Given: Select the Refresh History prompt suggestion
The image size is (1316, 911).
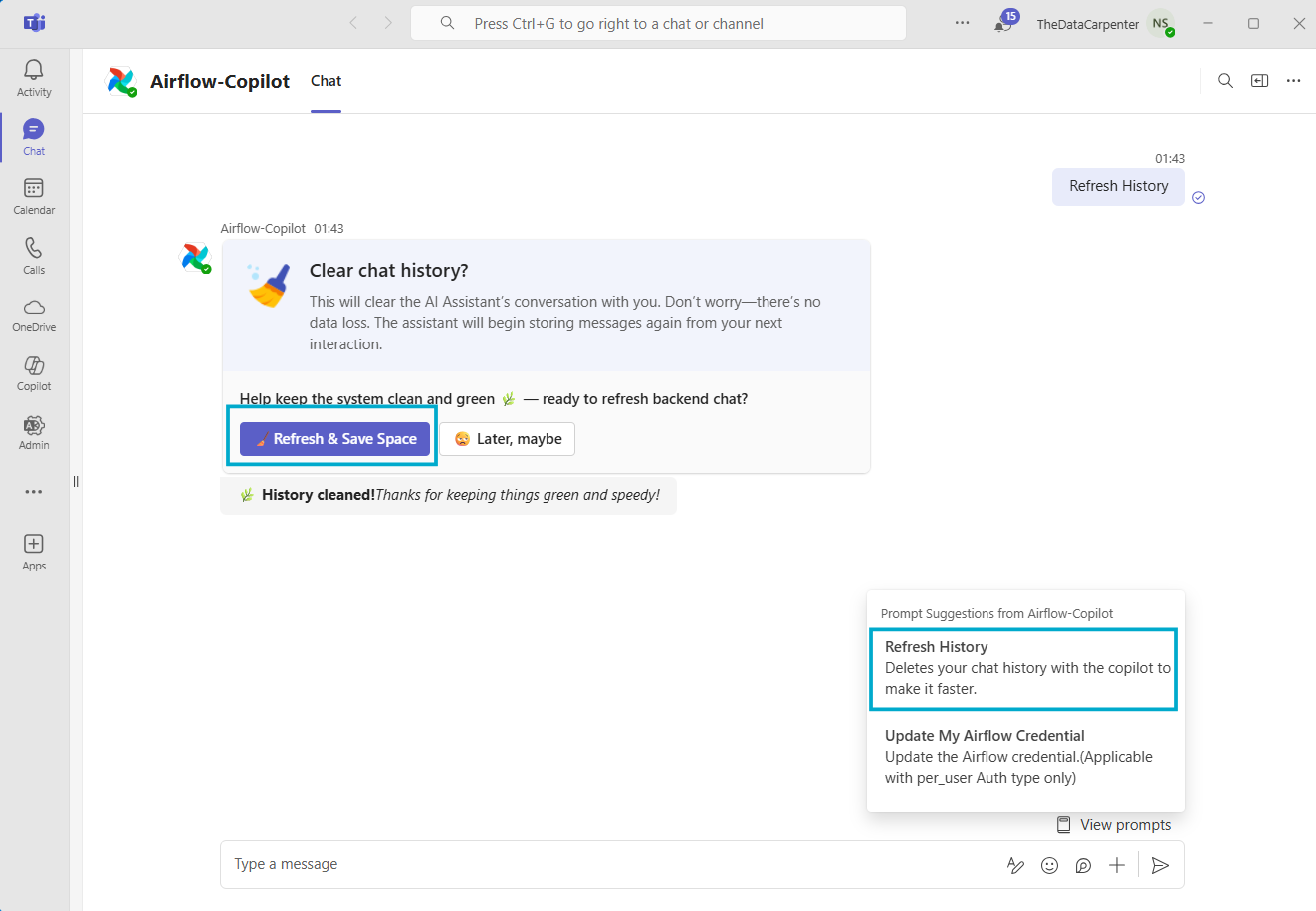Looking at the screenshot, I should tap(1024, 668).
